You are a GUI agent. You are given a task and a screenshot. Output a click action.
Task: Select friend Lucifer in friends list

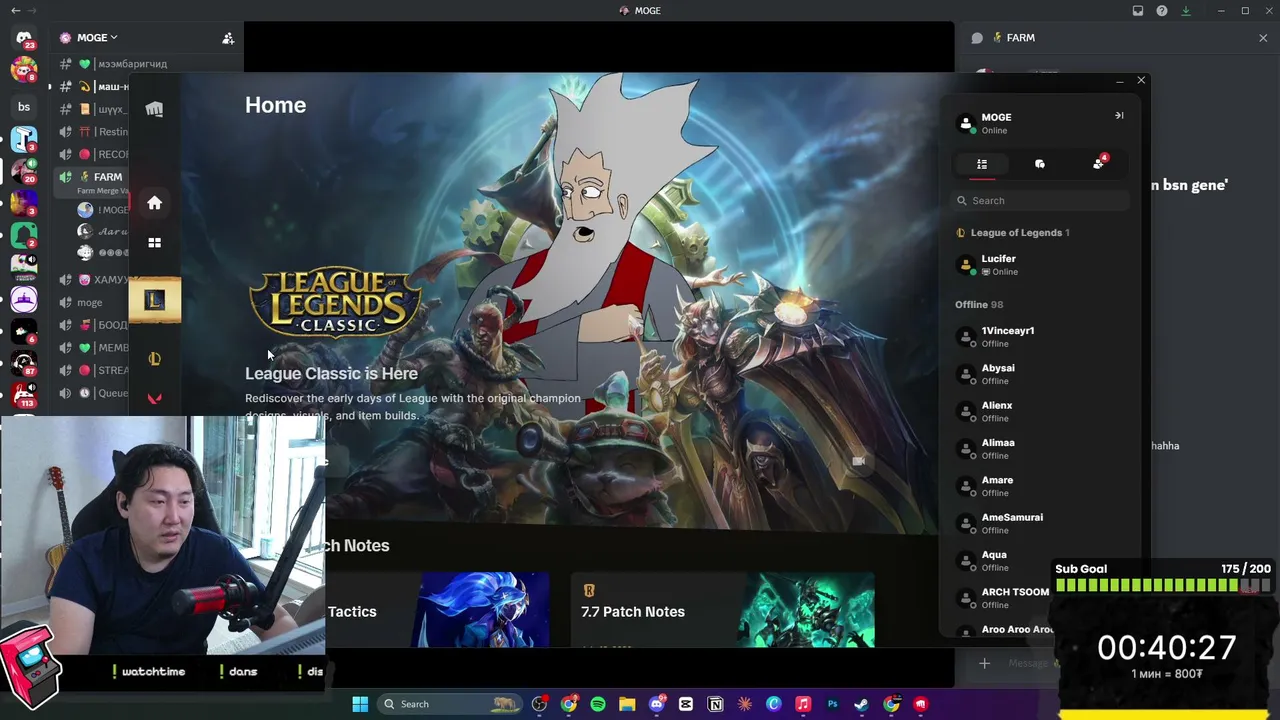pos(1040,265)
